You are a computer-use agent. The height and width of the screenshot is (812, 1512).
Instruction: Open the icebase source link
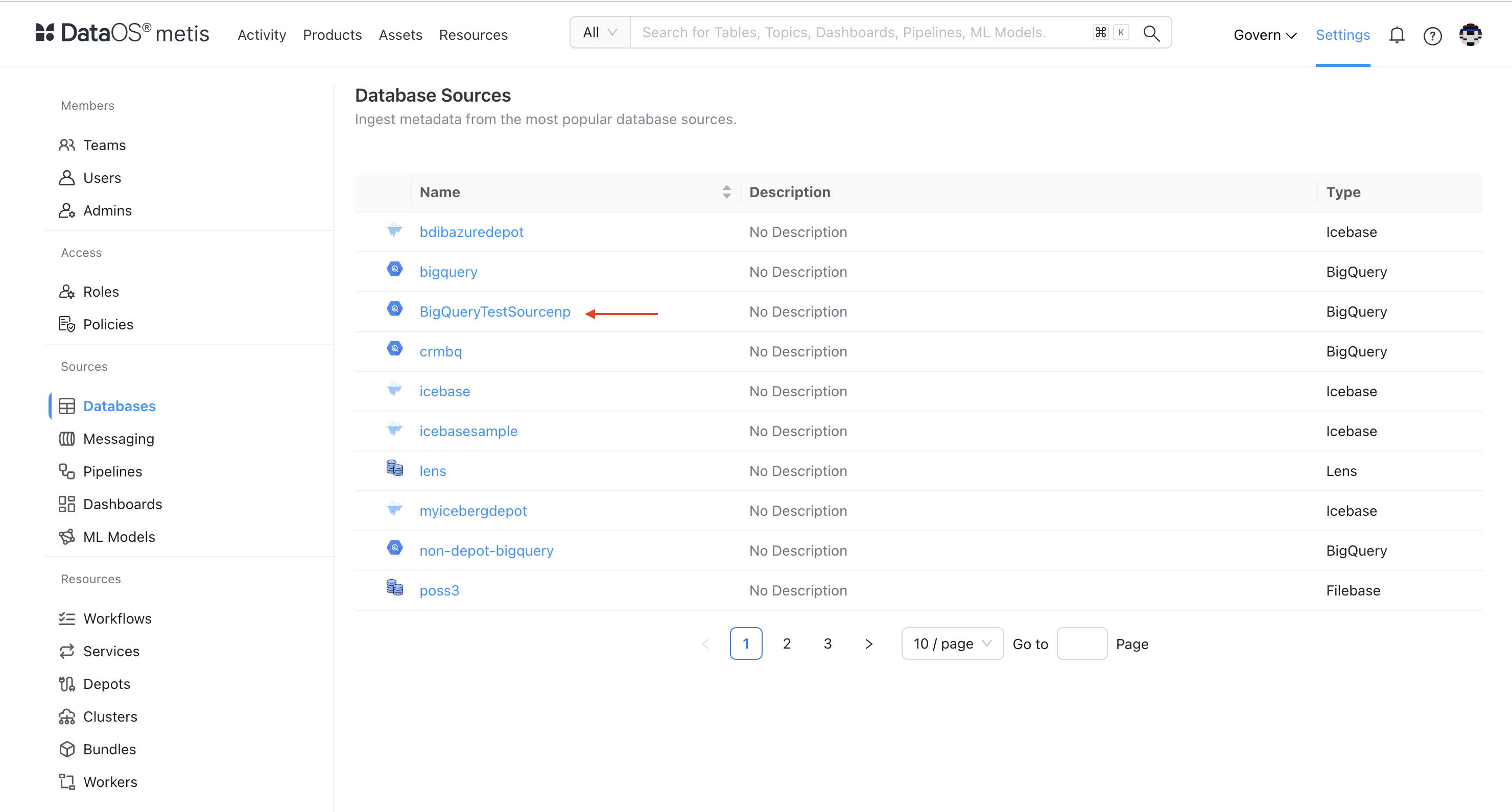pyautogui.click(x=444, y=391)
